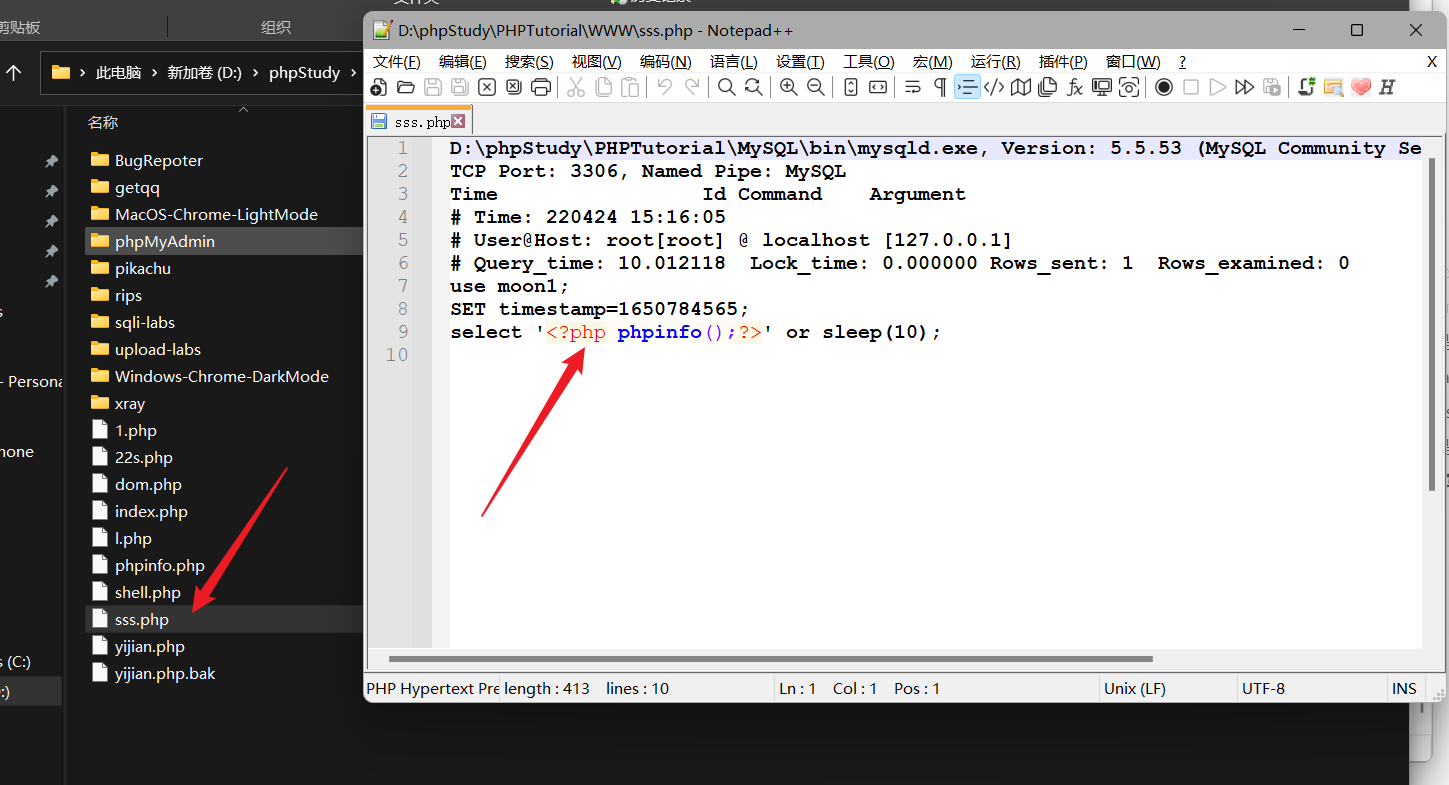Select the sss.php document tab
1449x785 pixels.
[417, 122]
